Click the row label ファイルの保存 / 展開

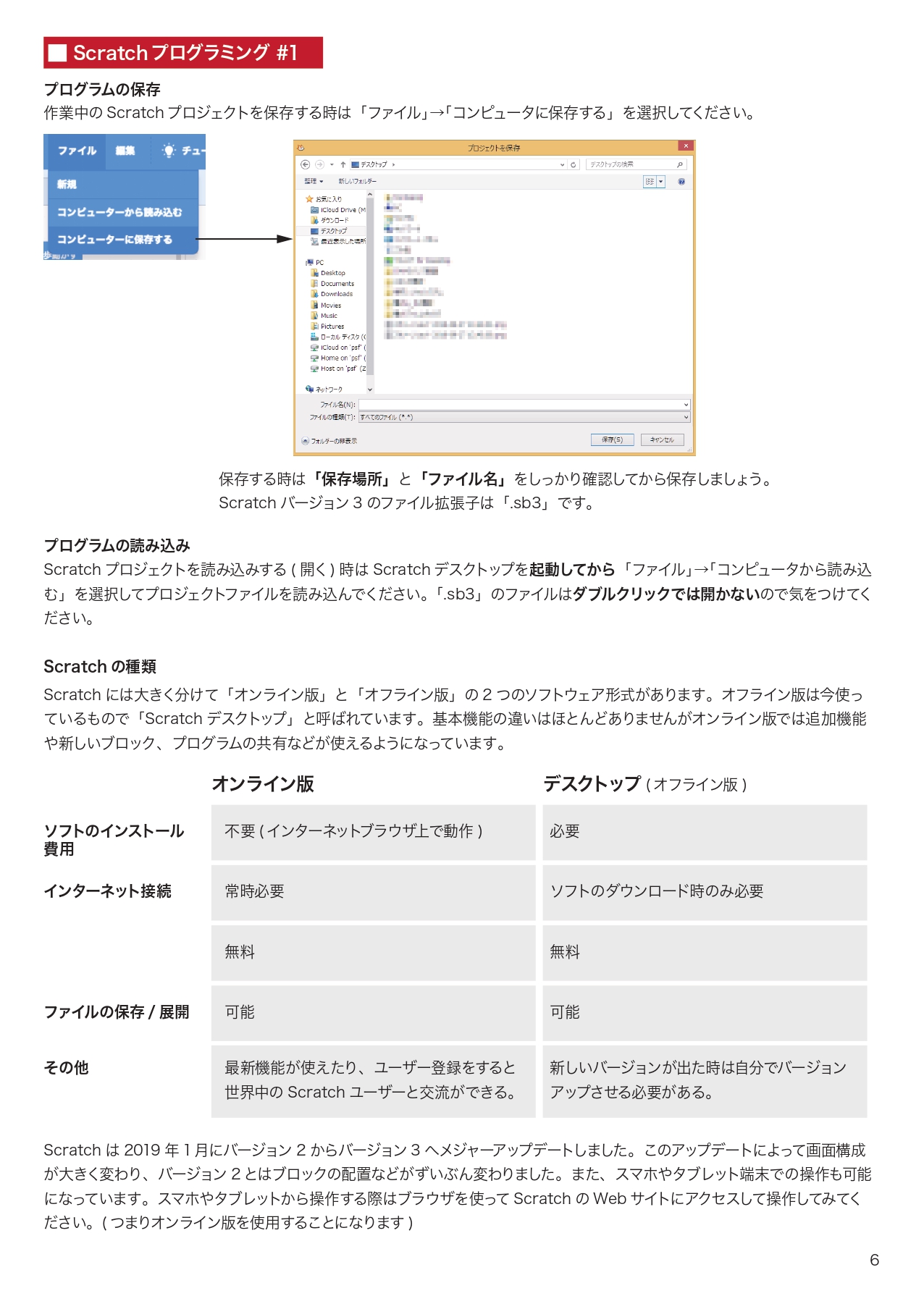(x=117, y=1012)
